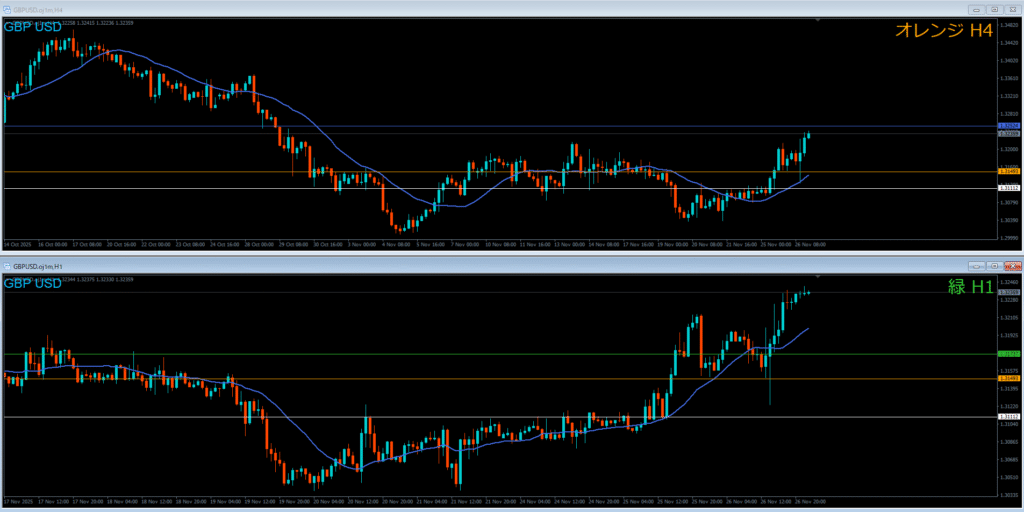Viewport: 1024px width, 512px height.
Task: Click the 26 Nov 20:00 label on H1 time axis
Action: pos(810,502)
